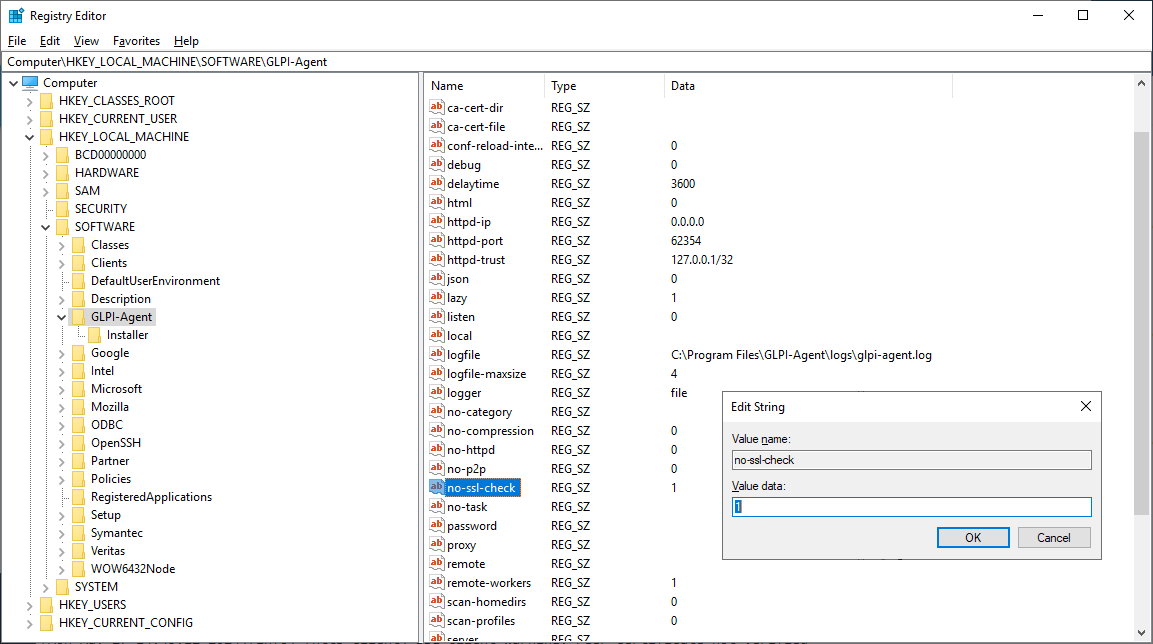Image resolution: width=1153 pixels, height=644 pixels.
Task: Click the listen string value icon
Action: pos(437,317)
